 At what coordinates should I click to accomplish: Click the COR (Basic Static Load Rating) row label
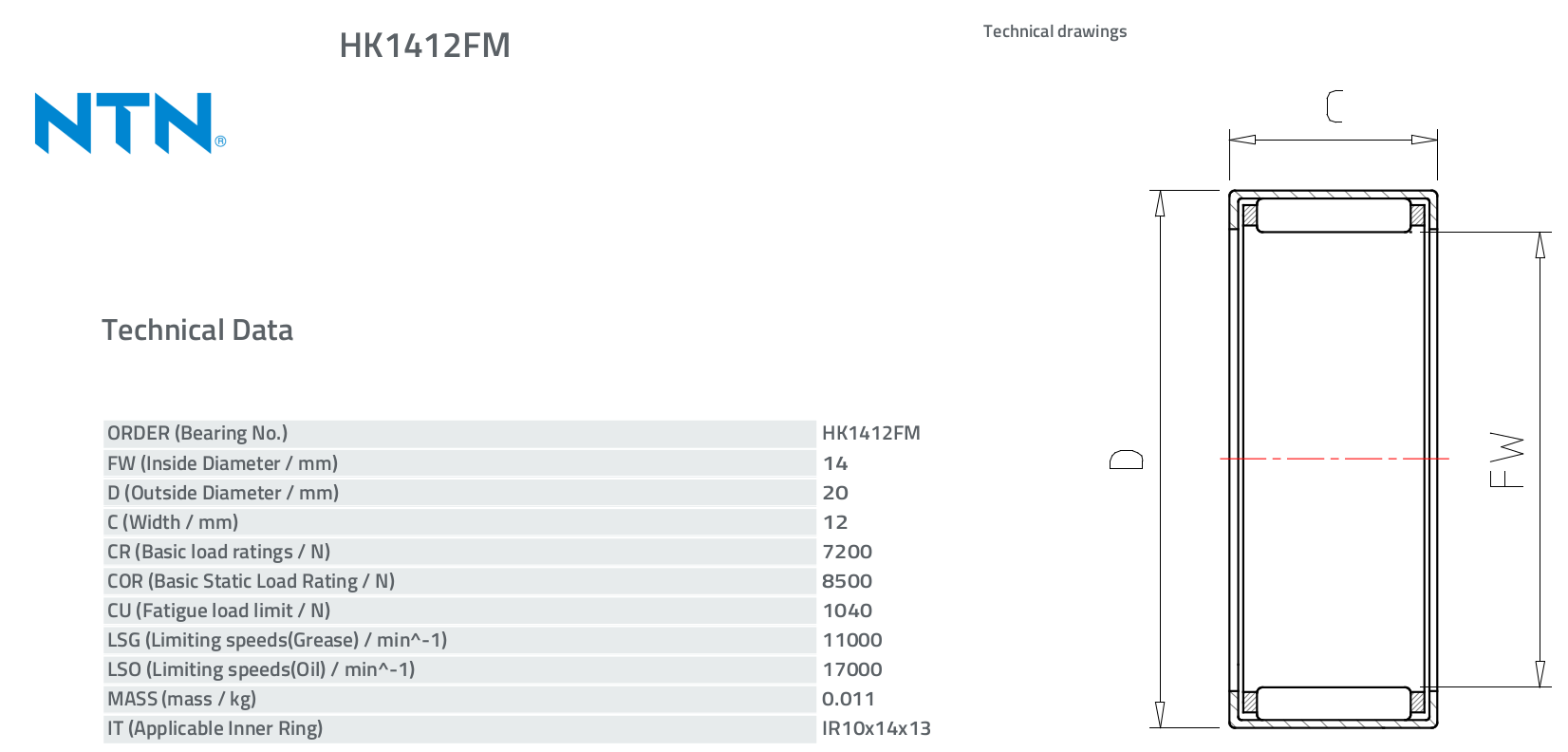251,581
